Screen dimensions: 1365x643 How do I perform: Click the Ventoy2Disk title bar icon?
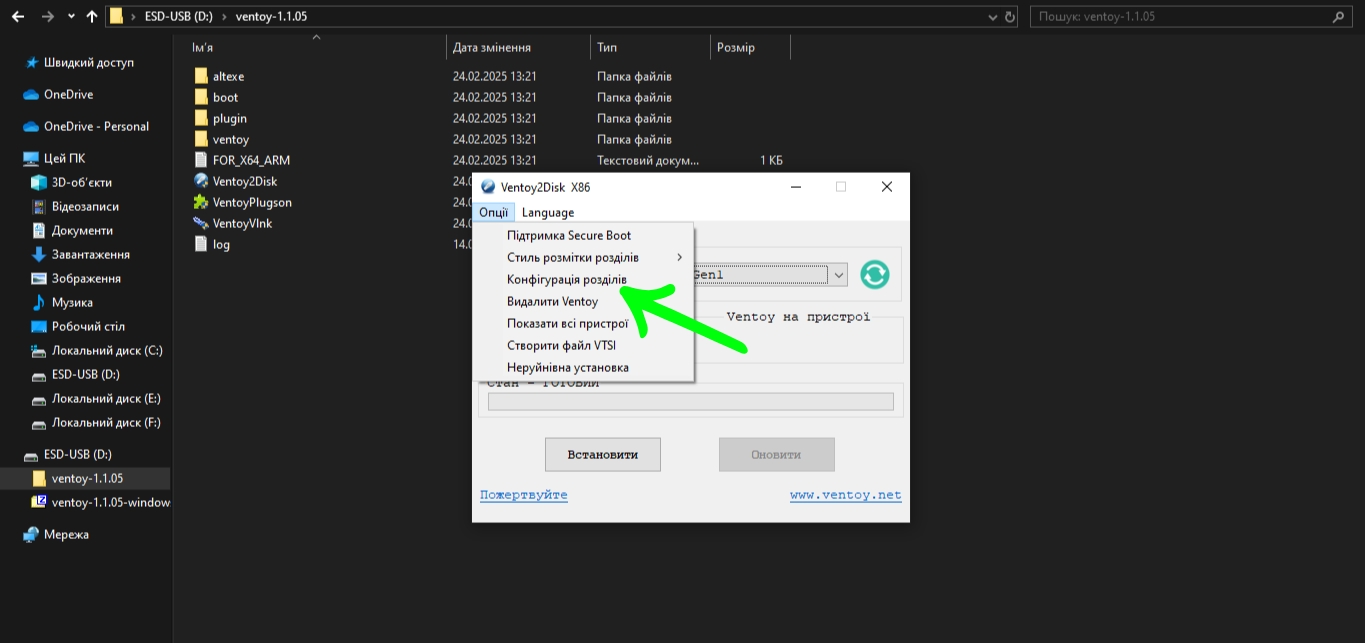coord(488,187)
